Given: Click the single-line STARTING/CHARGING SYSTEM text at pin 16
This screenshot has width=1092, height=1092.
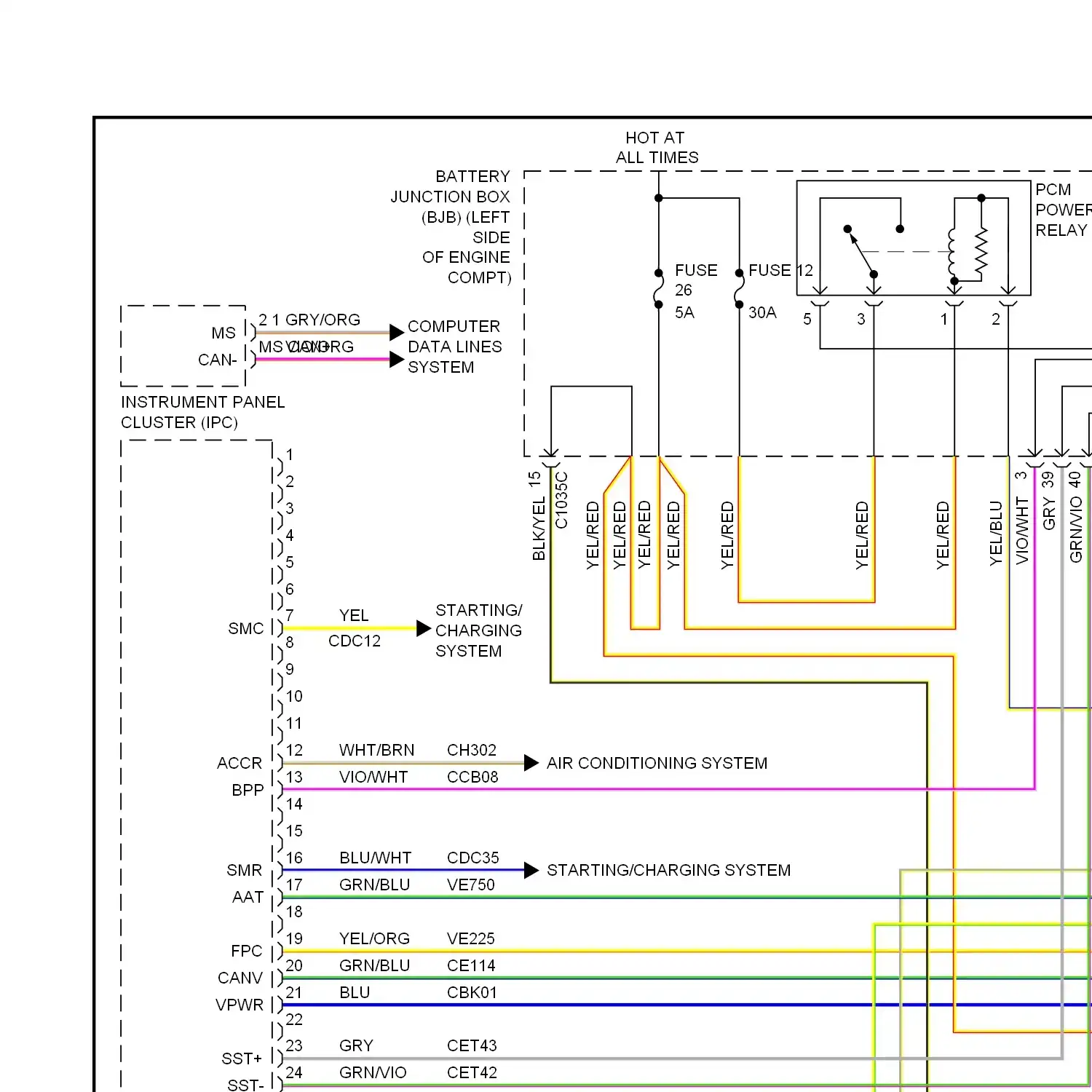Looking at the screenshot, I should click(x=668, y=870).
